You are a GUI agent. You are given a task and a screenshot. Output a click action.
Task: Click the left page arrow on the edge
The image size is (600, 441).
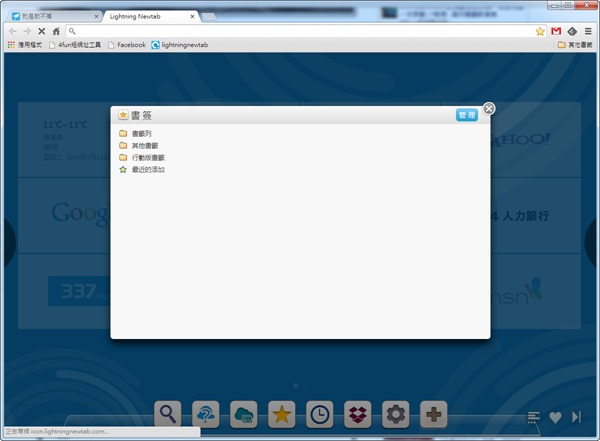tap(9, 242)
